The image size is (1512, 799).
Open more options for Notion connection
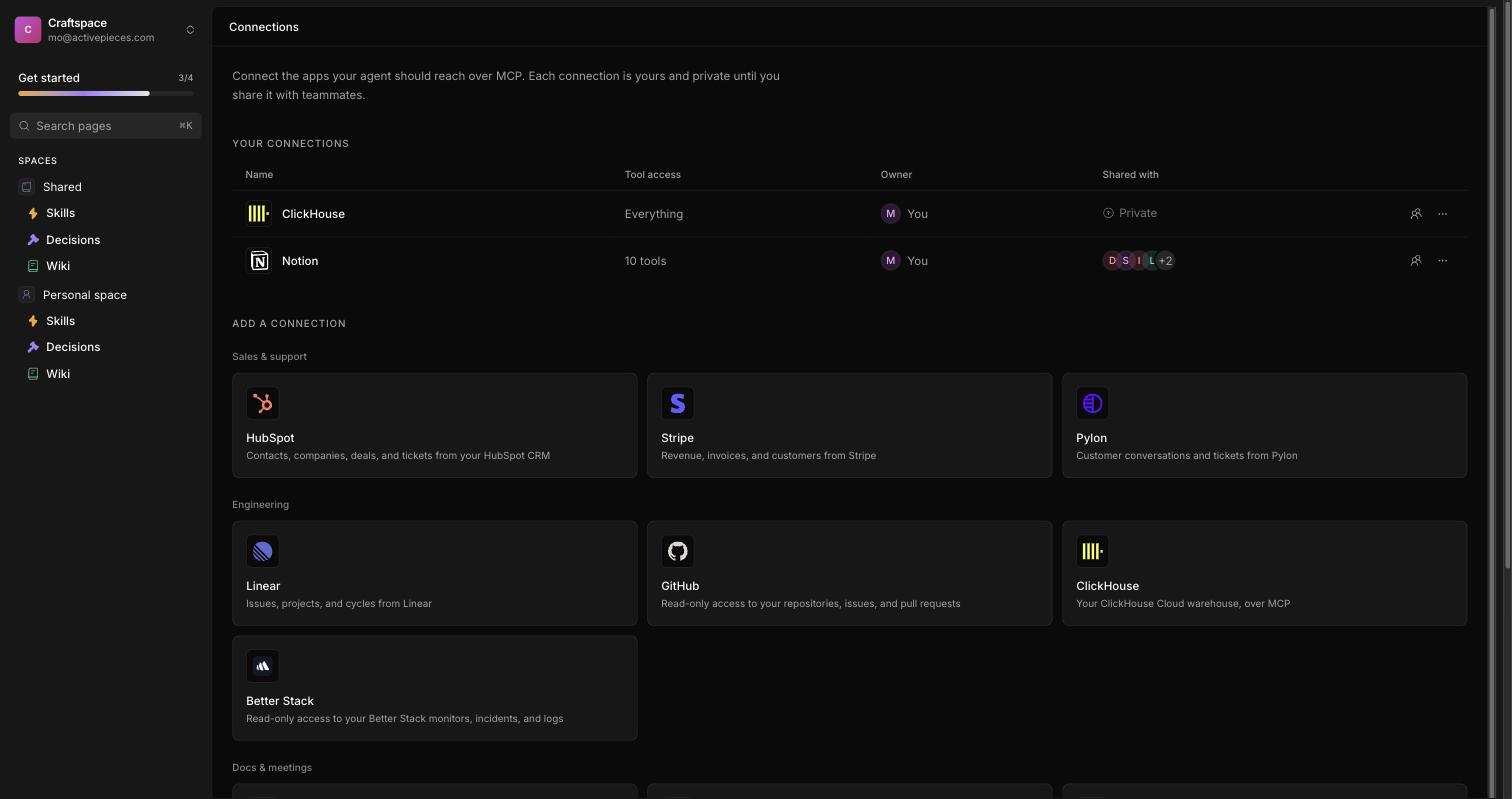(x=1442, y=261)
